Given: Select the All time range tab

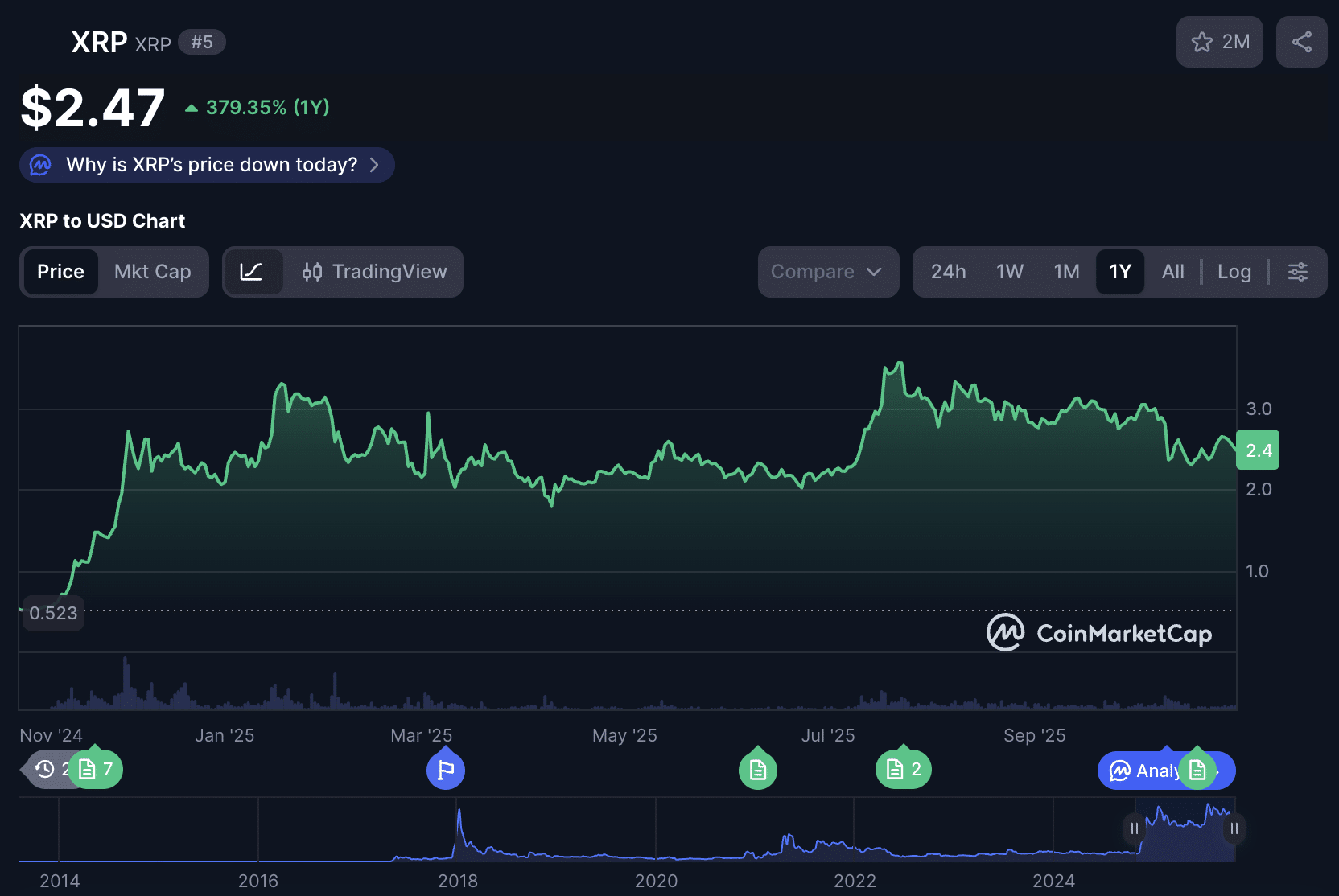Looking at the screenshot, I should coord(1172,272).
